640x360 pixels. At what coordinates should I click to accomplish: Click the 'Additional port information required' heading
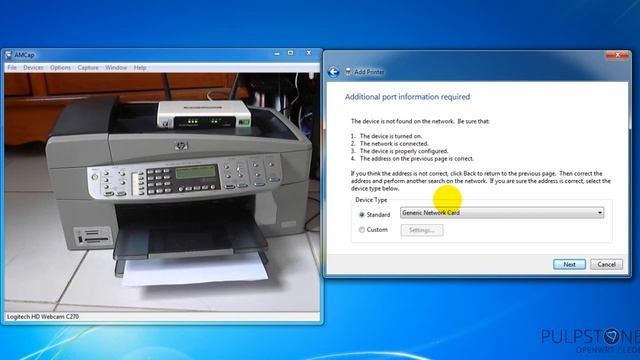pyautogui.click(x=407, y=97)
